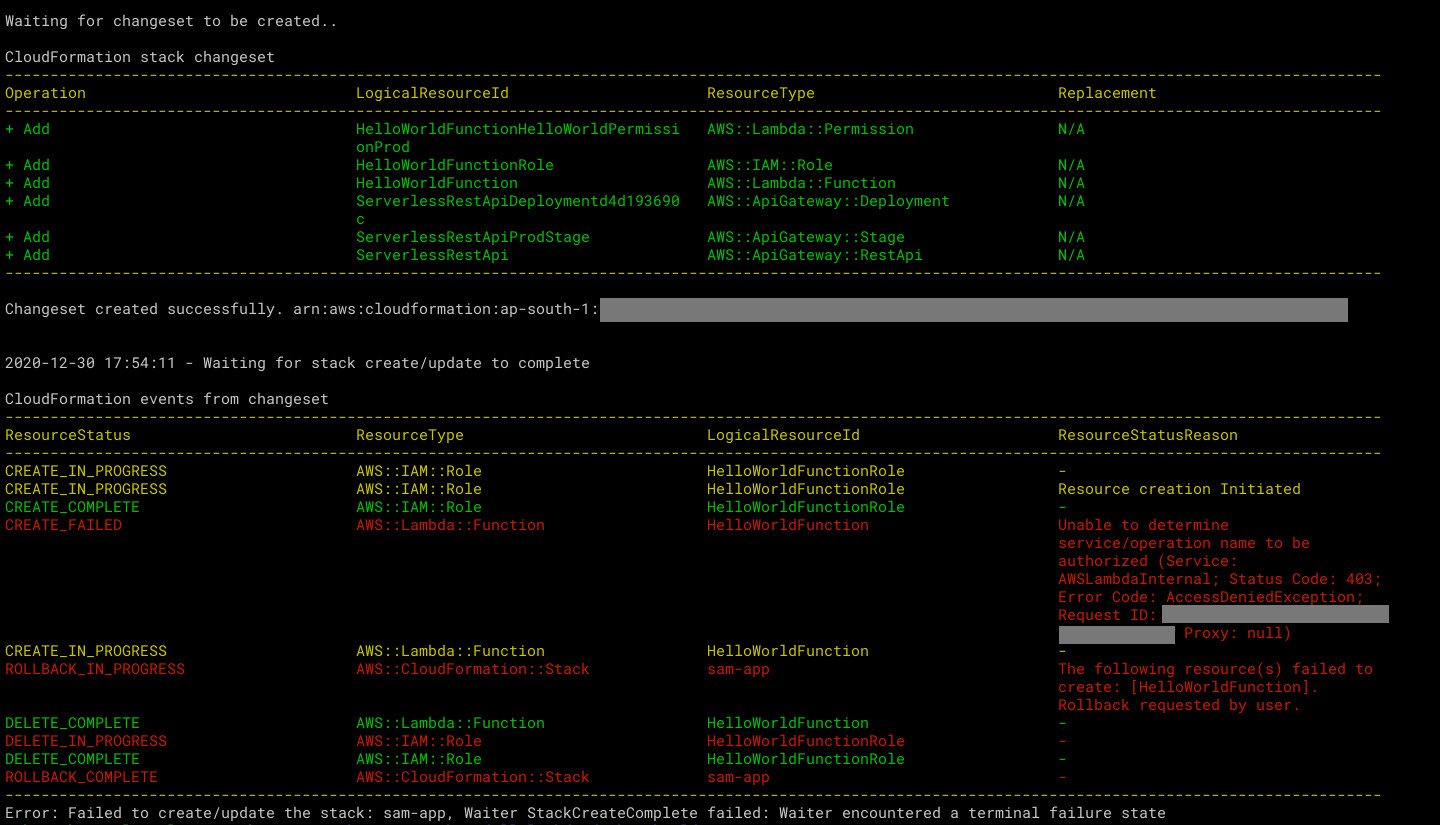Select "HelloWorldFunctionRole" in the CREATE_COMPLETE row
The width and height of the screenshot is (1440, 825).
tap(806, 507)
